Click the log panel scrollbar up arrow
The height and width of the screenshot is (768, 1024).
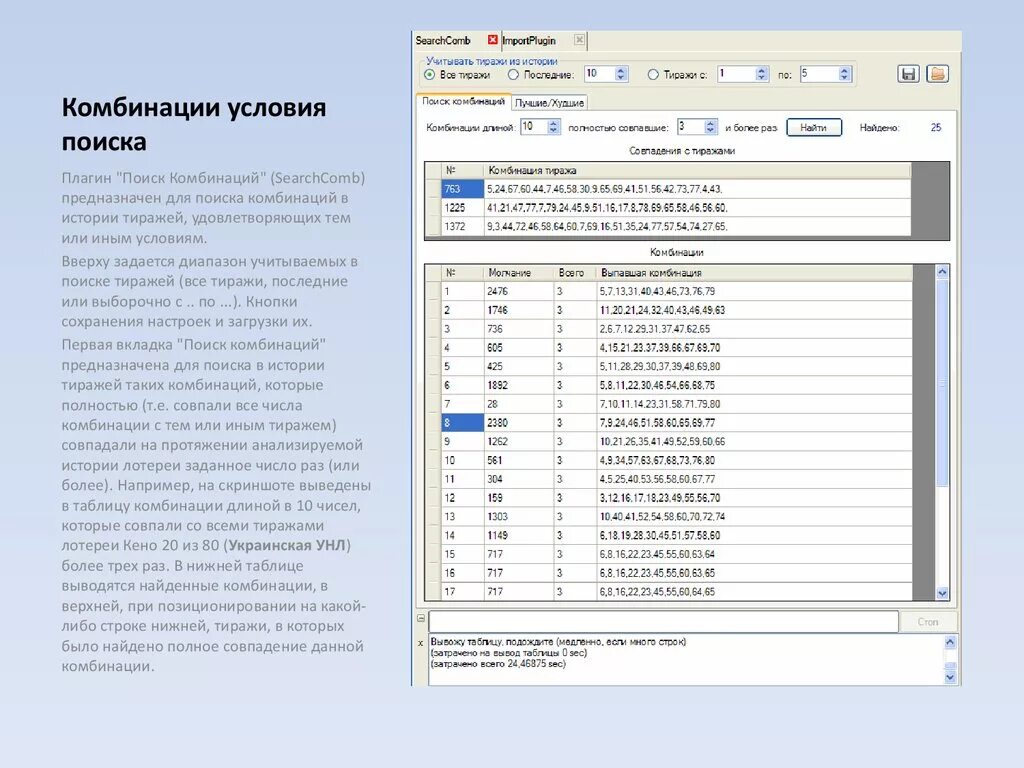point(950,642)
